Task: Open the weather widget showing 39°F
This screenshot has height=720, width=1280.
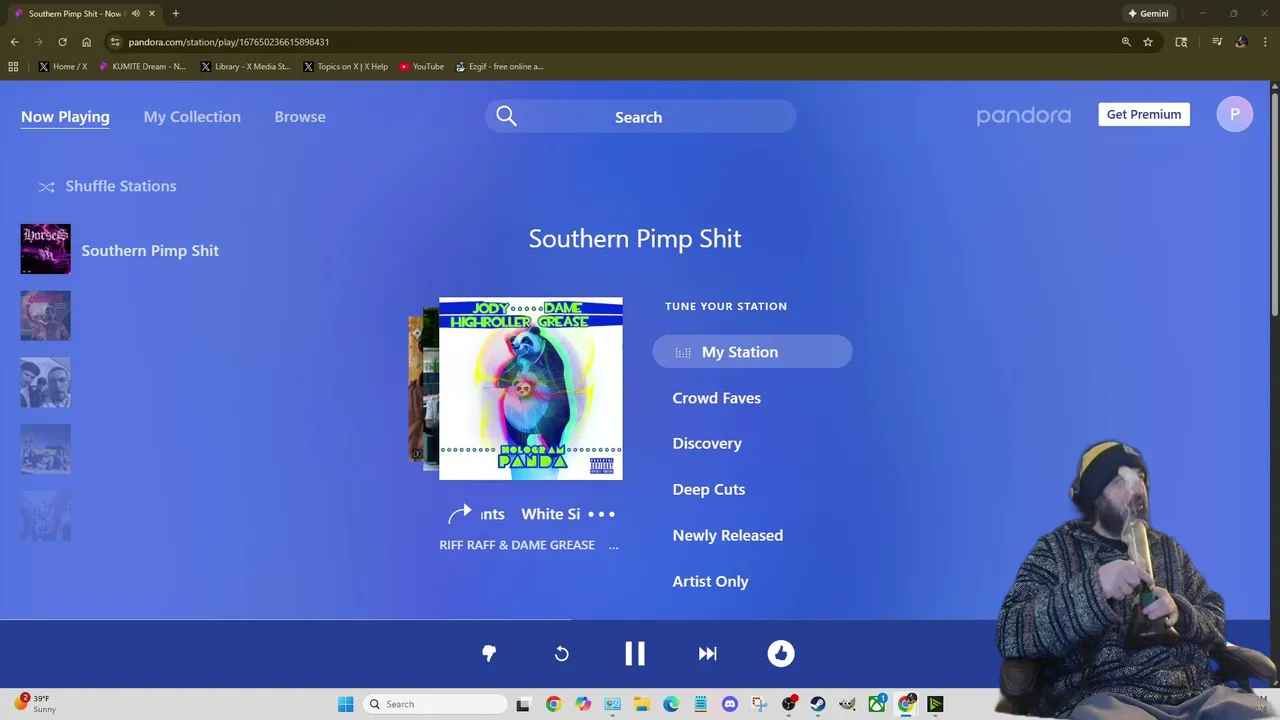Action: 35,704
